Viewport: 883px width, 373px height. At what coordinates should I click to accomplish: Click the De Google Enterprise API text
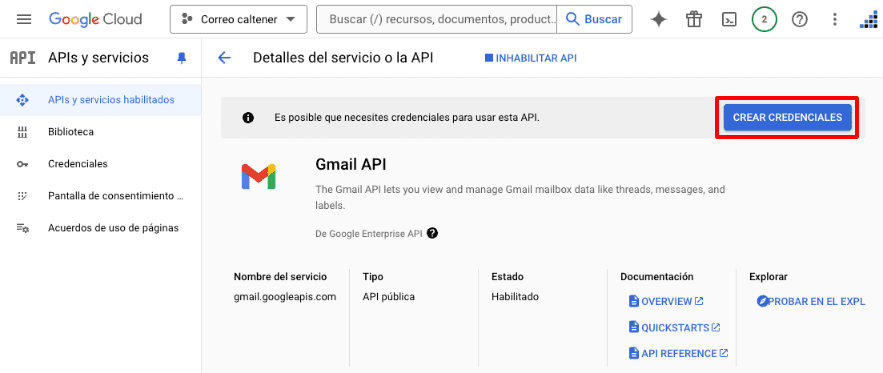[369, 233]
